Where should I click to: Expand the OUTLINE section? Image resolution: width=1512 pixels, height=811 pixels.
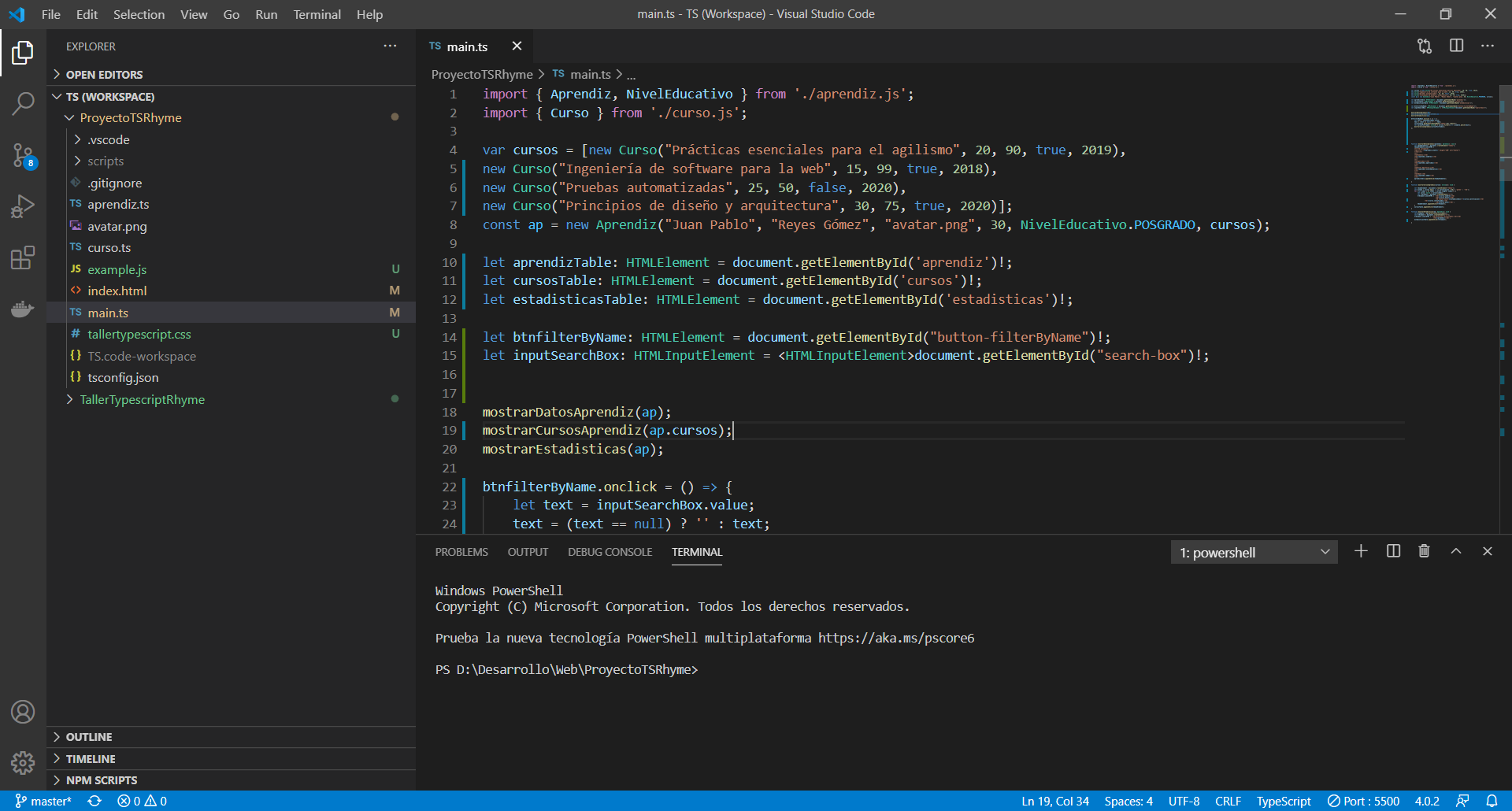[89, 737]
